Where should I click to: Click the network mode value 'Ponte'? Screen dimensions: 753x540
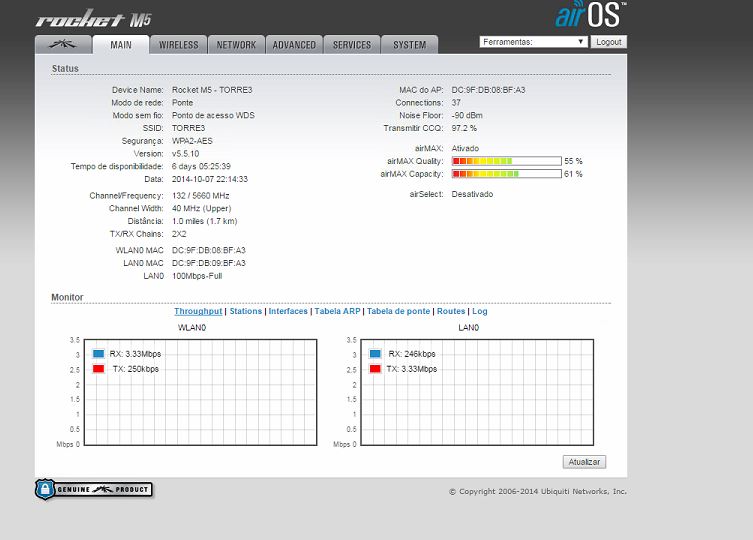tap(182, 103)
